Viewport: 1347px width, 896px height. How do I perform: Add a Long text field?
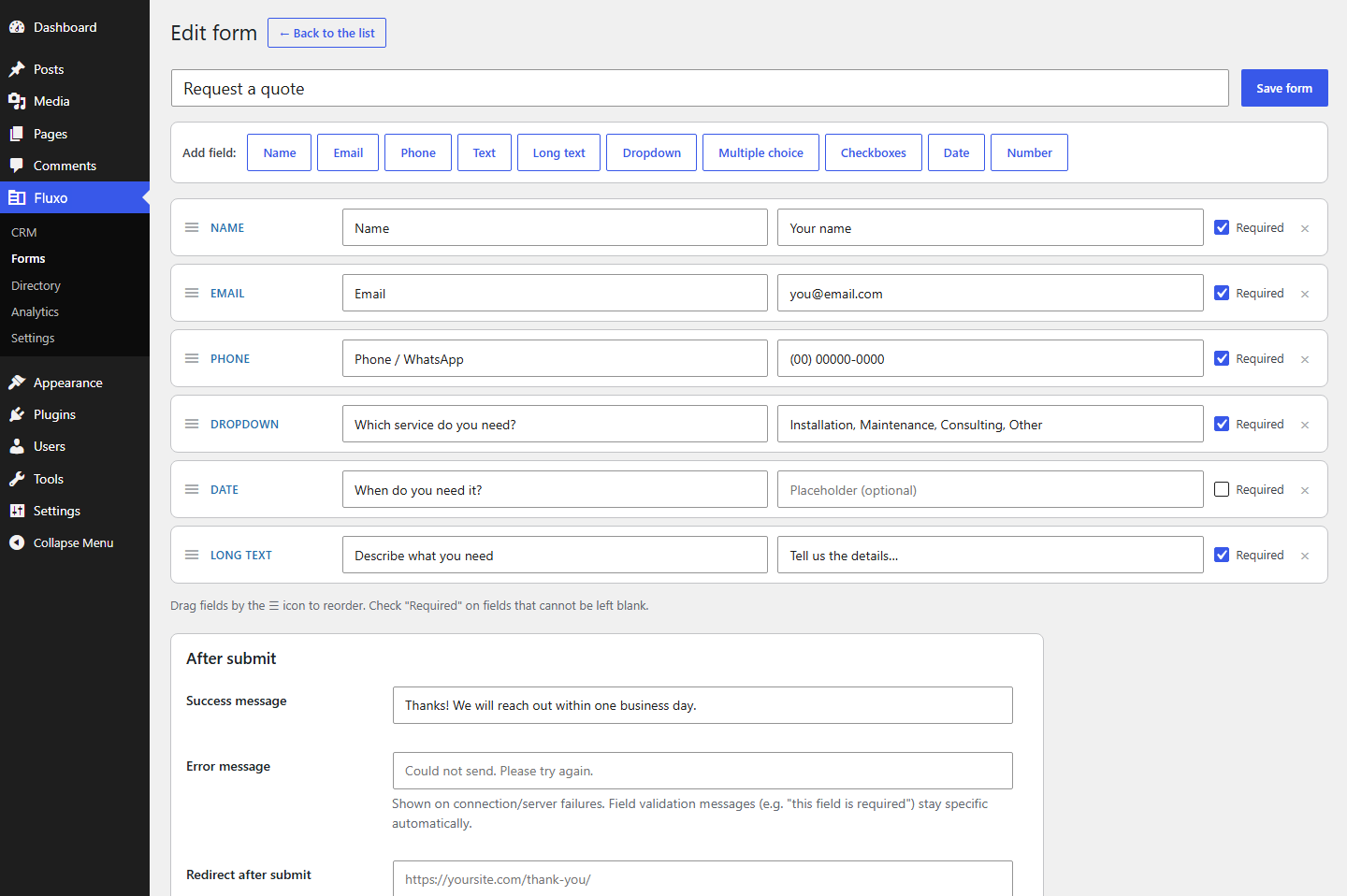click(558, 152)
